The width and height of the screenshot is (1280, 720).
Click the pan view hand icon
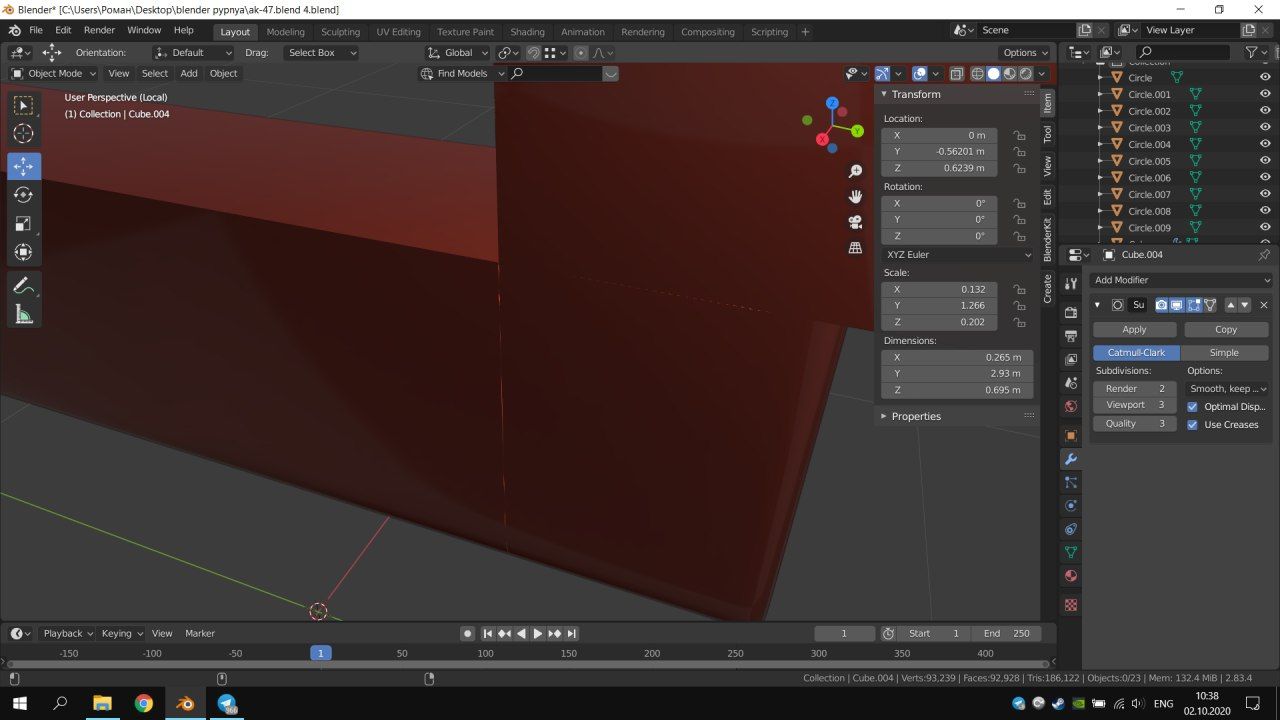coord(855,197)
